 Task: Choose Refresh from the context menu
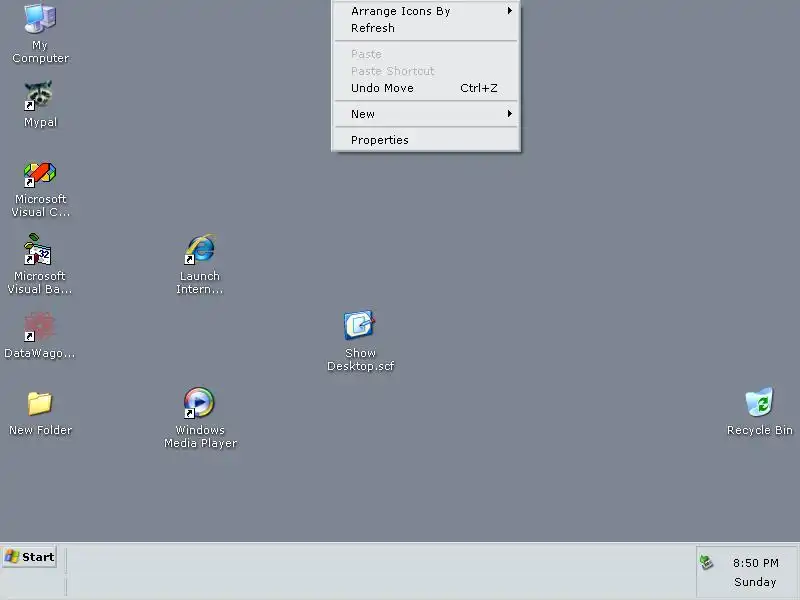pyautogui.click(x=426, y=28)
